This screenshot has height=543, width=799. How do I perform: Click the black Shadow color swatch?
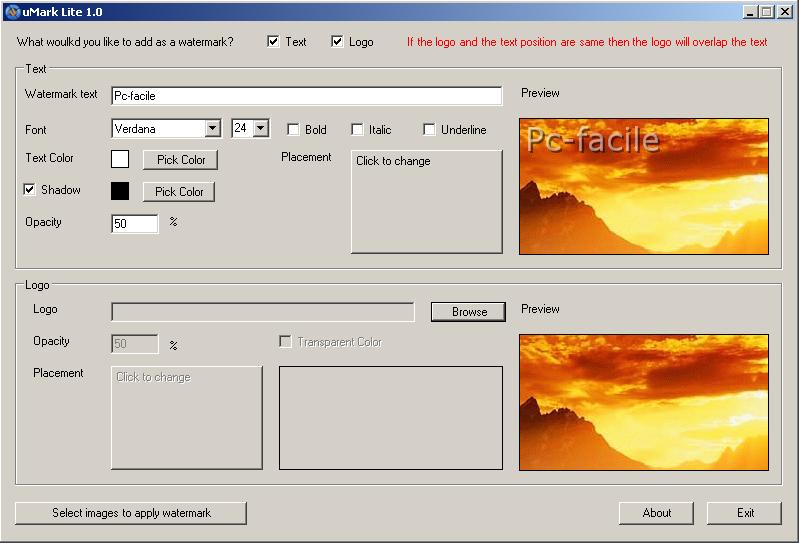120,191
